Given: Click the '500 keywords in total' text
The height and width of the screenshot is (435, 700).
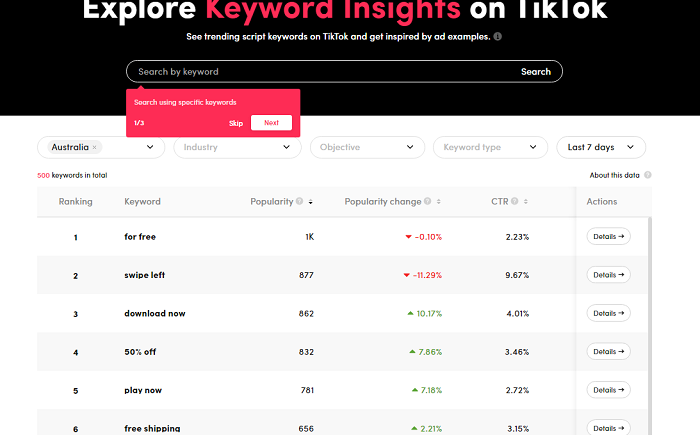Looking at the screenshot, I should 72,175.
